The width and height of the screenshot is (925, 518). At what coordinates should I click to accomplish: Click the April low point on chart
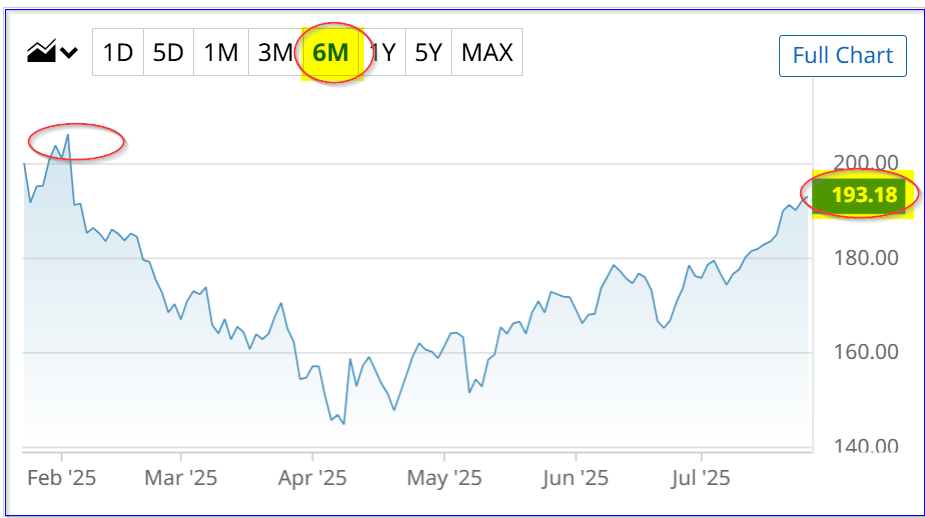pyautogui.click(x=343, y=423)
